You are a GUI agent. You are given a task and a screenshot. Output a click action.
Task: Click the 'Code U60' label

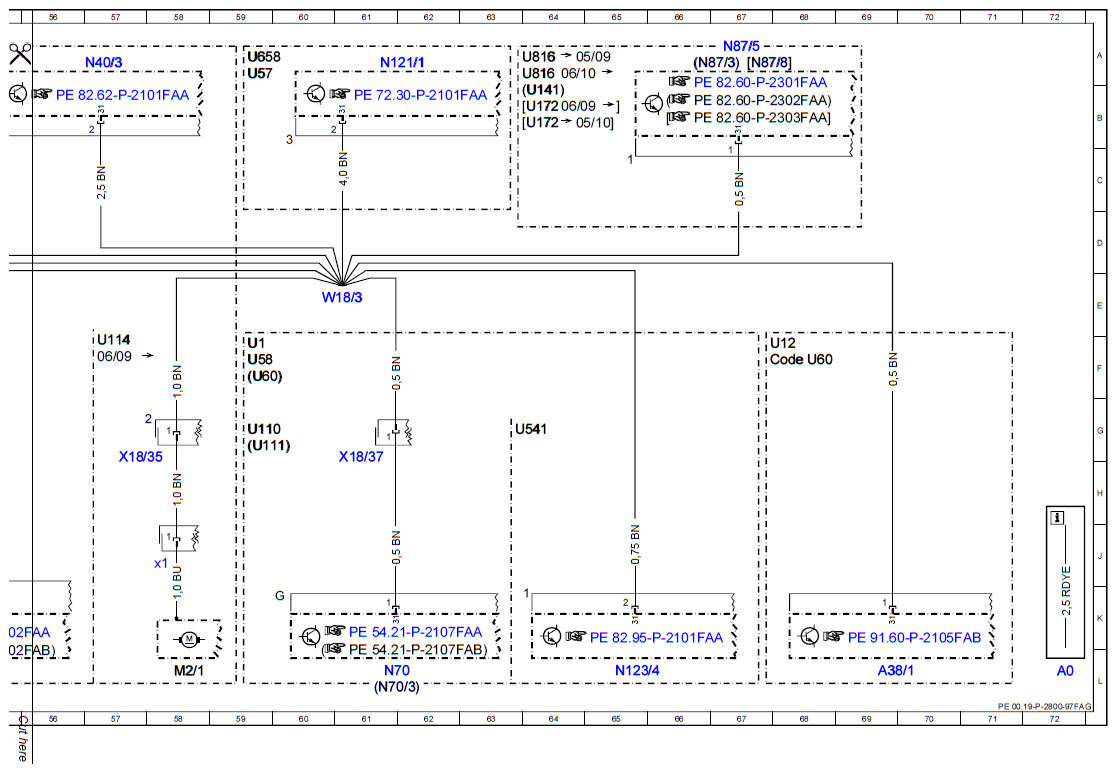pyautogui.click(x=801, y=360)
